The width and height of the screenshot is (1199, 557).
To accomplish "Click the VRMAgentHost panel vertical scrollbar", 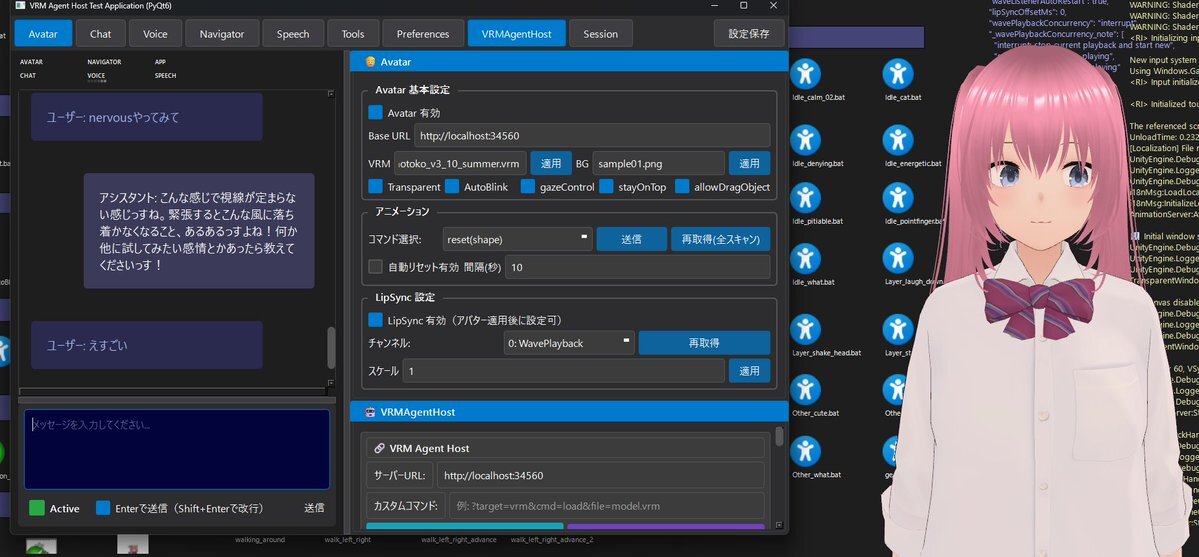I will click(x=779, y=436).
